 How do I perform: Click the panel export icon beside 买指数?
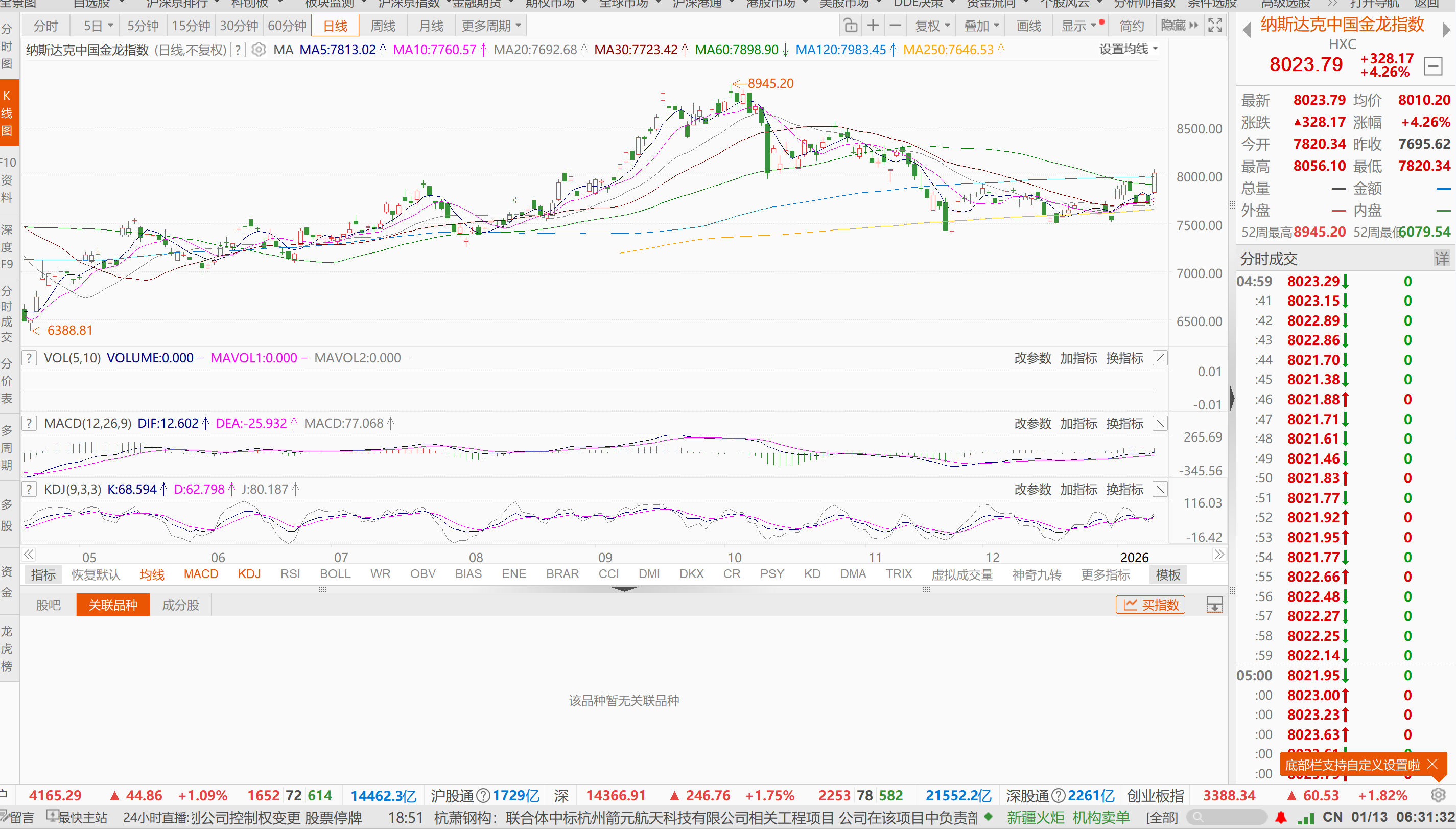pos(1215,605)
